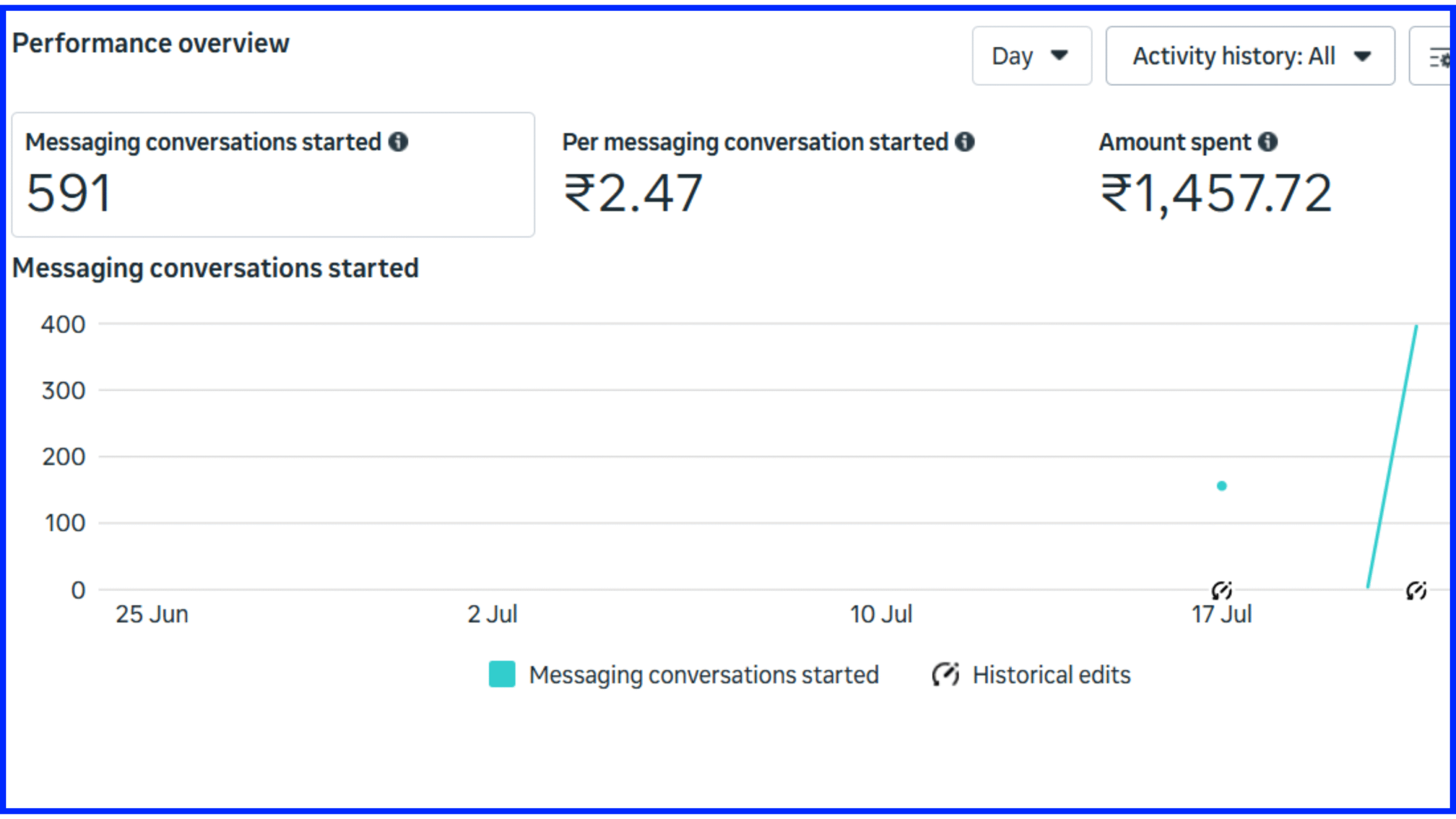Click the teal data point above 17 Jul
Viewport: 1456px width, 819px height.
(1222, 486)
